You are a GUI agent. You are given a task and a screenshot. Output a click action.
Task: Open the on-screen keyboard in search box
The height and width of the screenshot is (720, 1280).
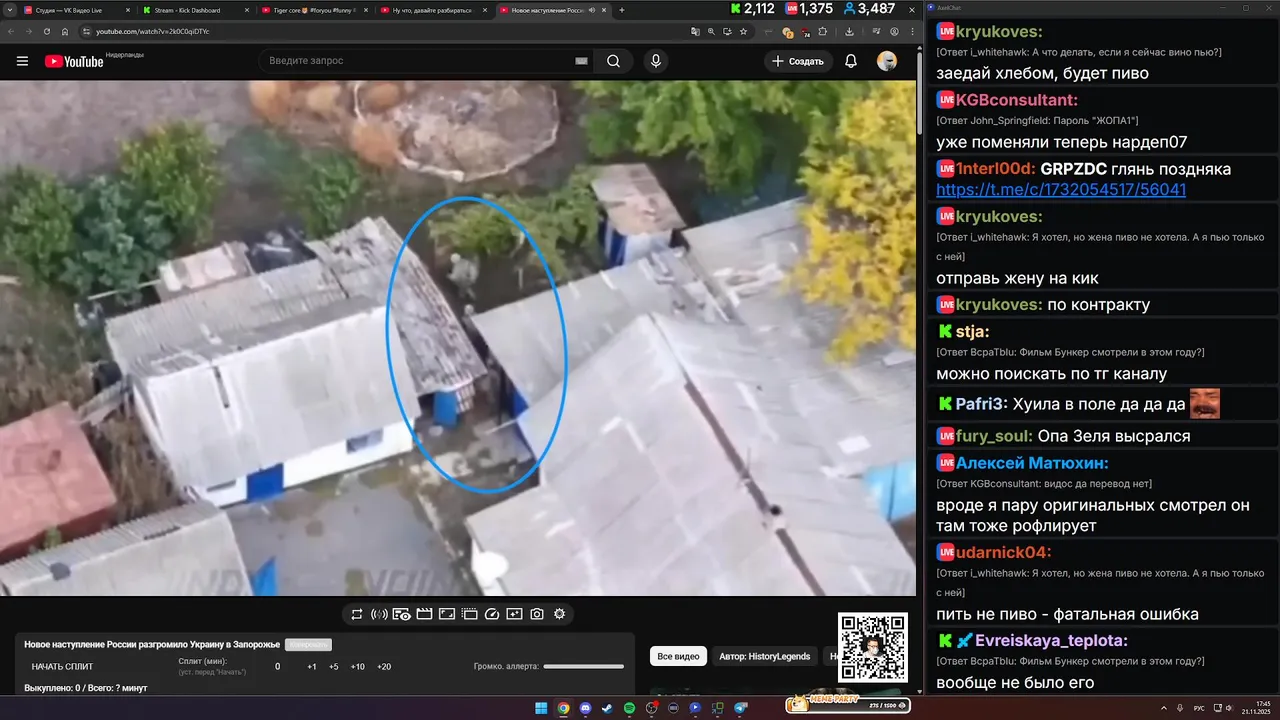point(582,61)
